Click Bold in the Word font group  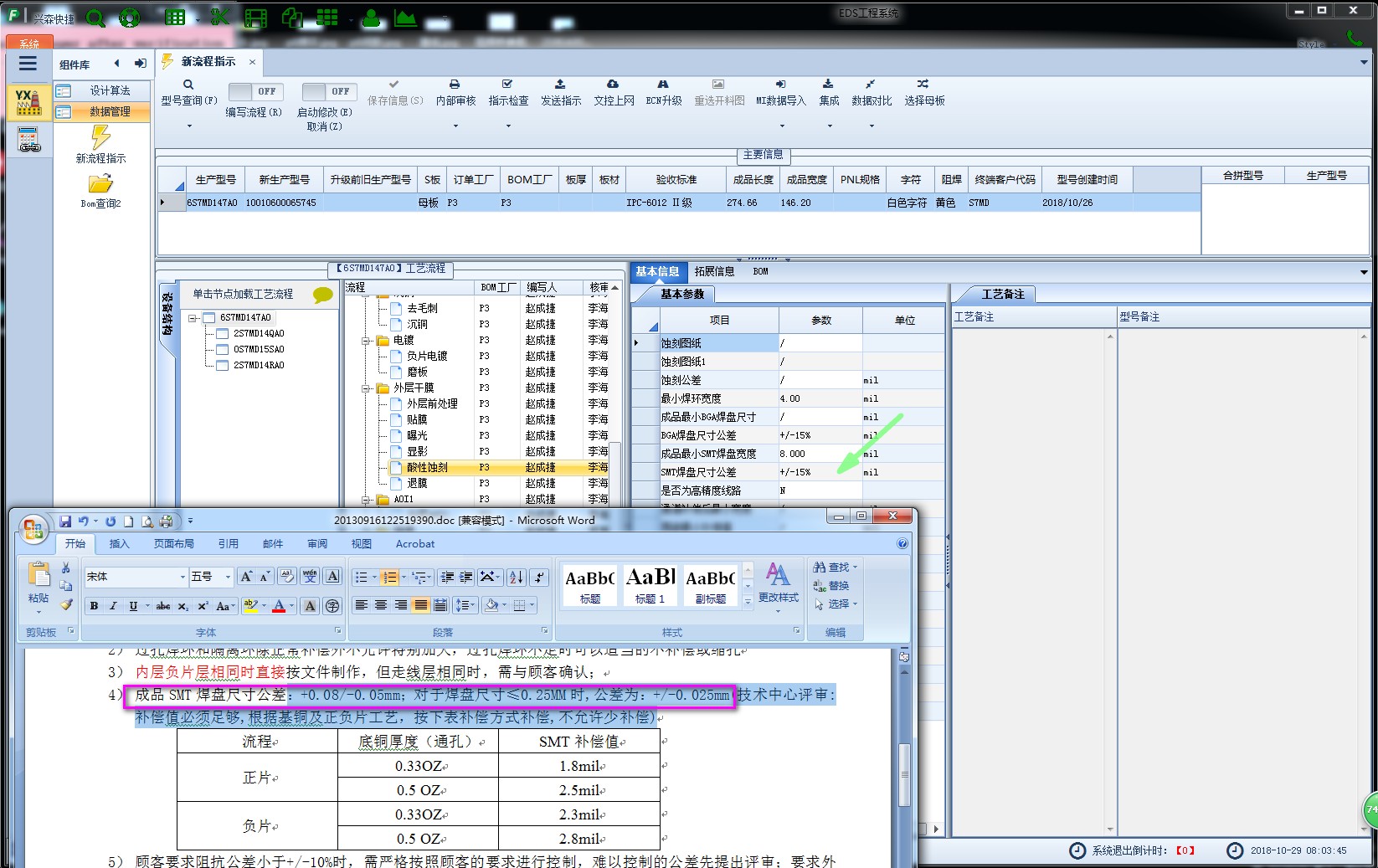(94, 606)
